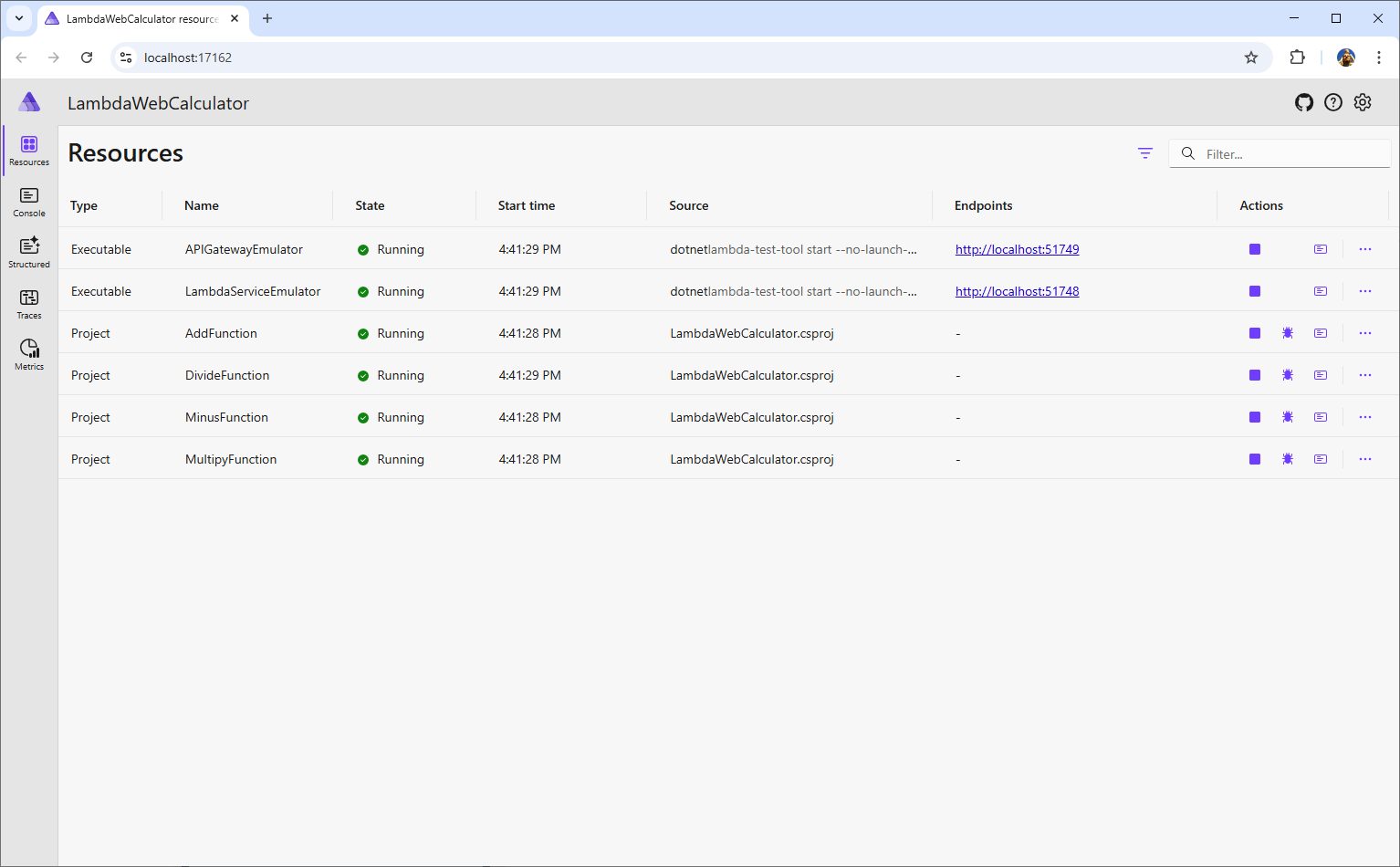Click the bug icon for AddFunction

pos(1288,333)
